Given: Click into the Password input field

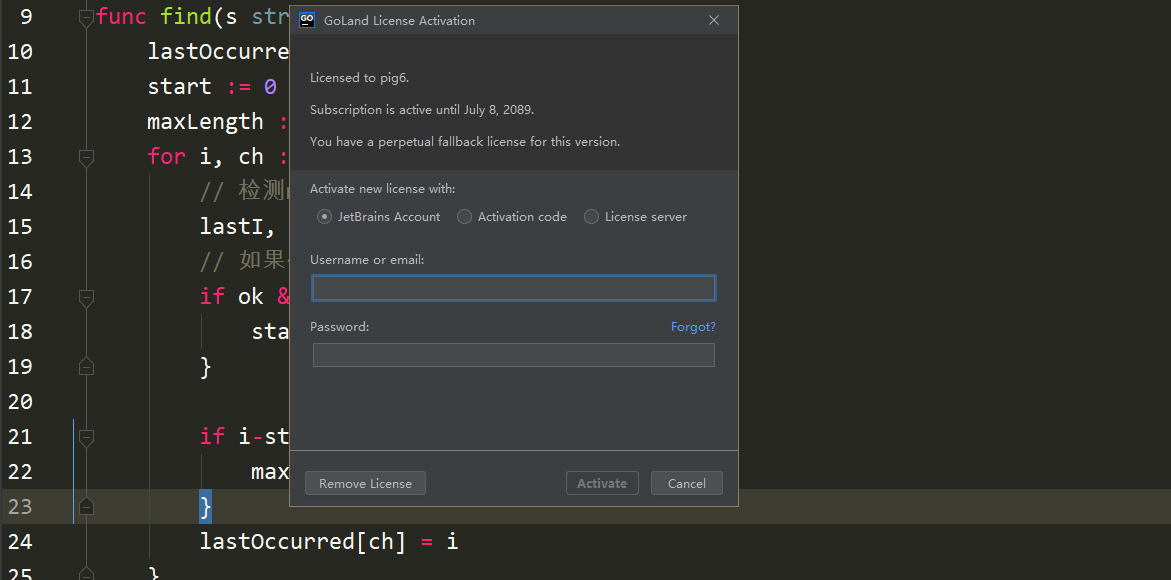Looking at the screenshot, I should coord(514,355).
